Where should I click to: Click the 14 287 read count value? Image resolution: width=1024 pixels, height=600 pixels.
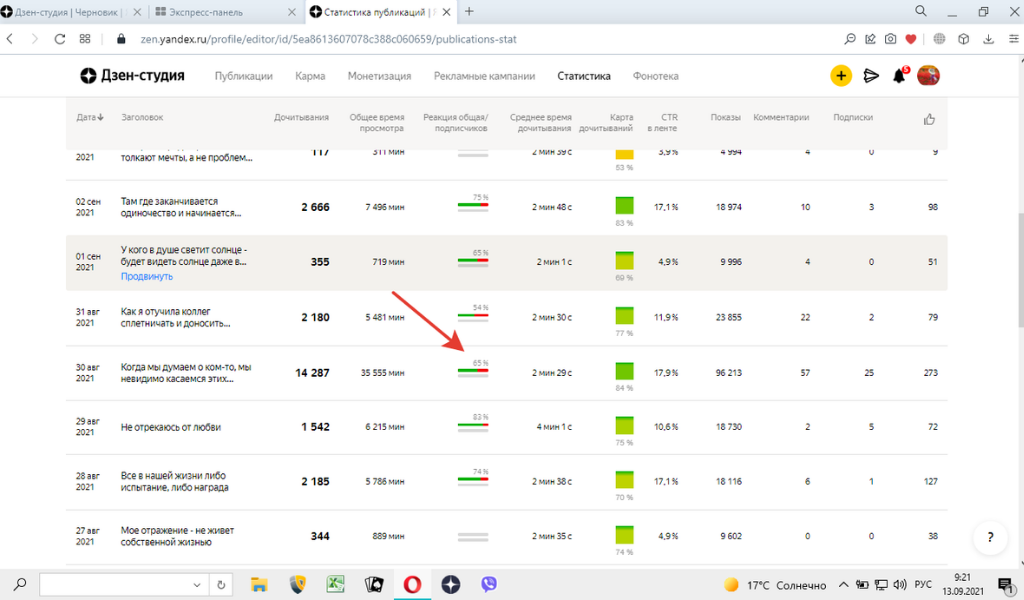[x=312, y=373]
